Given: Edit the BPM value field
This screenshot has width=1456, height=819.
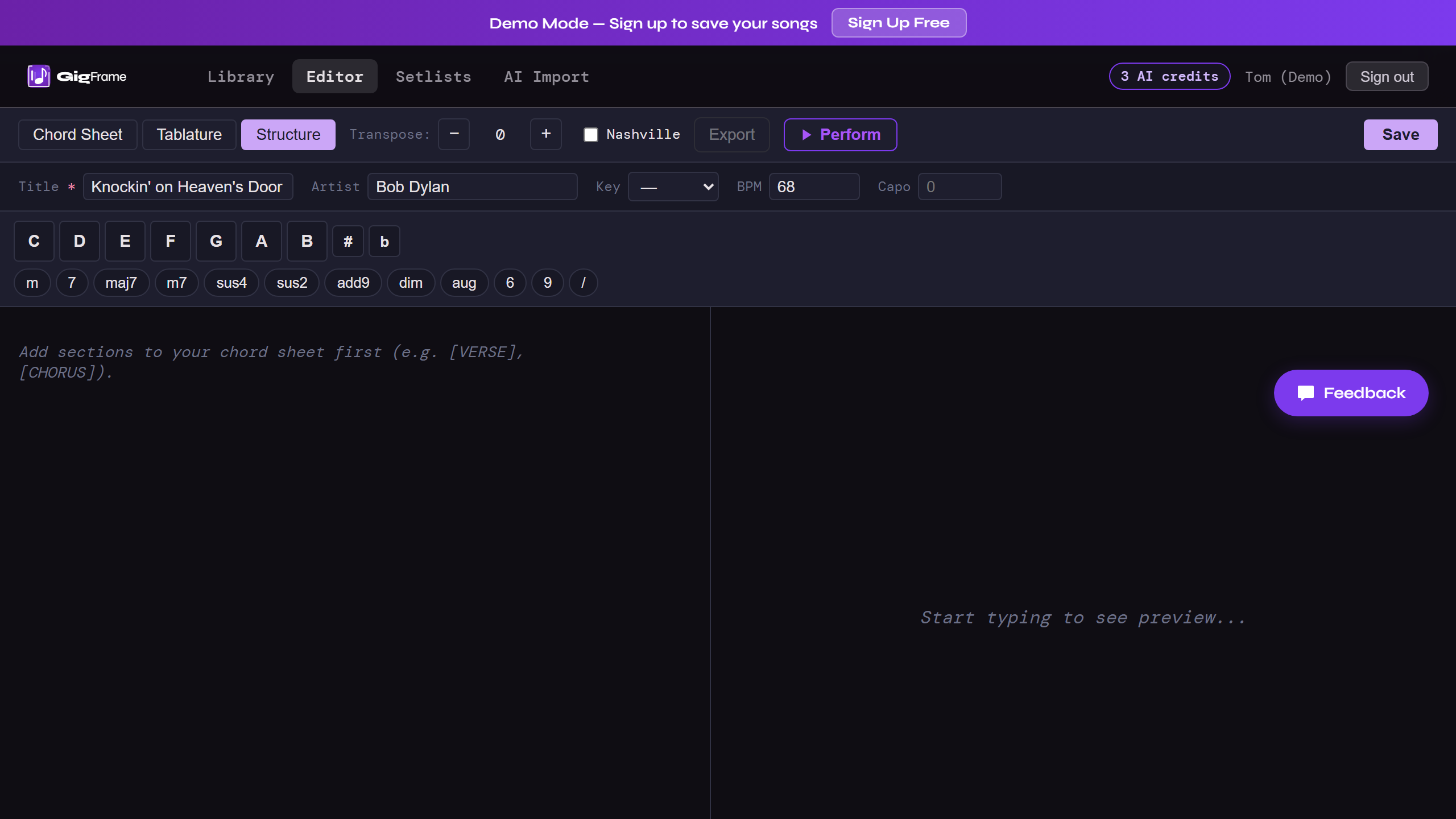Looking at the screenshot, I should tap(813, 187).
